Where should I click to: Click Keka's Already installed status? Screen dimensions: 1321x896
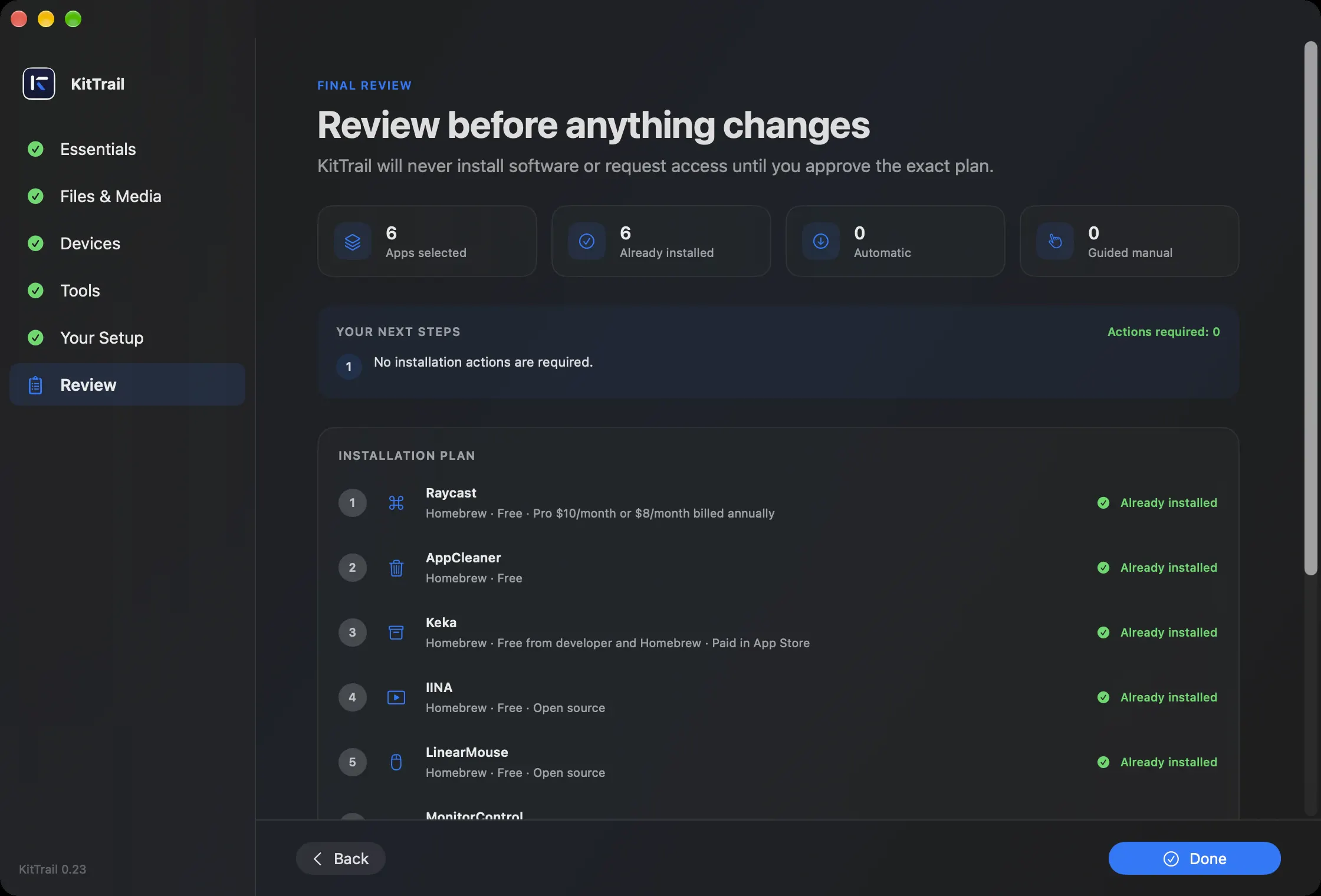(1157, 633)
